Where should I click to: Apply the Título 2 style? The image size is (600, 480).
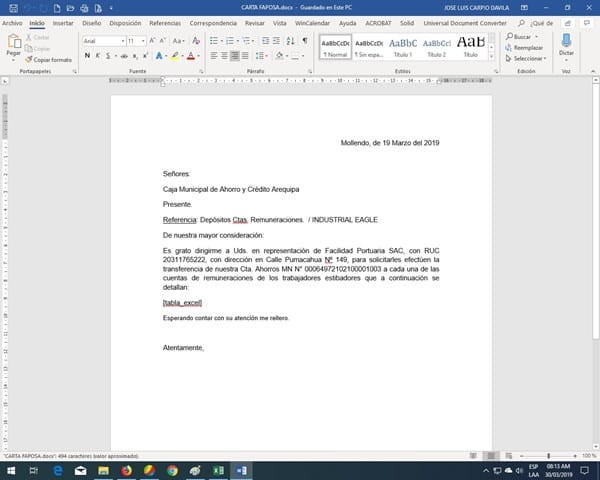tap(437, 47)
